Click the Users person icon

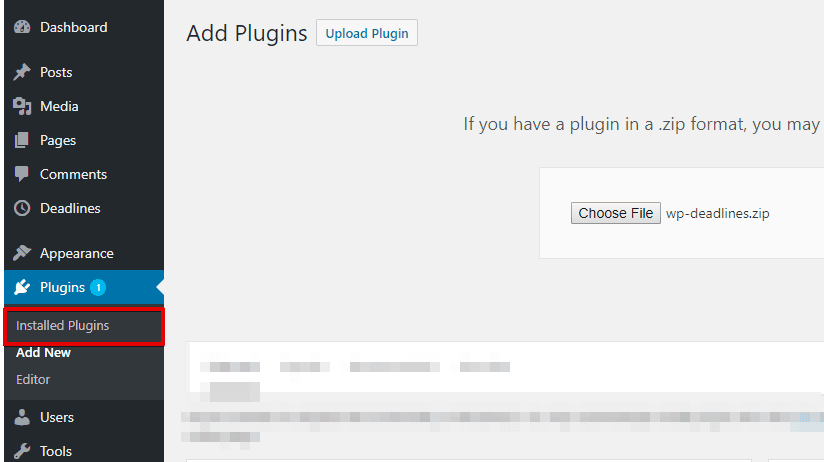click(22, 418)
